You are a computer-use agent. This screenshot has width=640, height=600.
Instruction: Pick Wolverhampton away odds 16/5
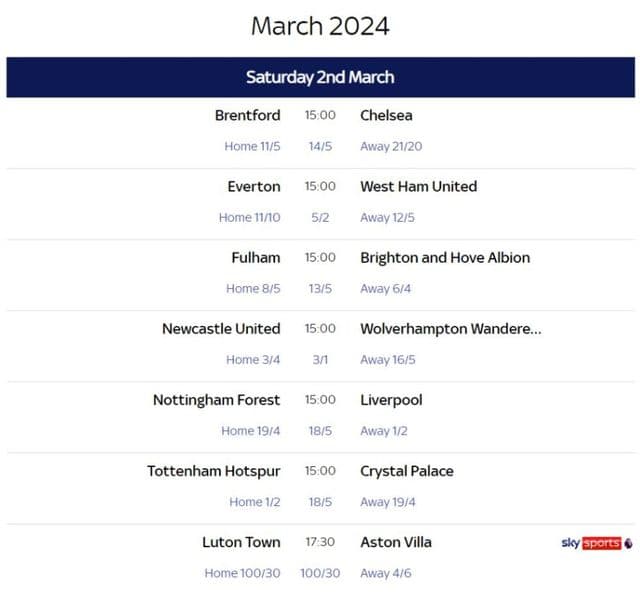pyautogui.click(x=387, y=359)
